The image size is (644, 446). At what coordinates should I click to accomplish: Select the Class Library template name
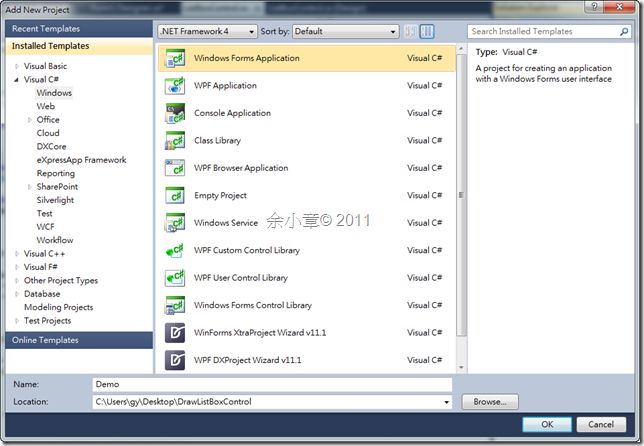[217, 141]
